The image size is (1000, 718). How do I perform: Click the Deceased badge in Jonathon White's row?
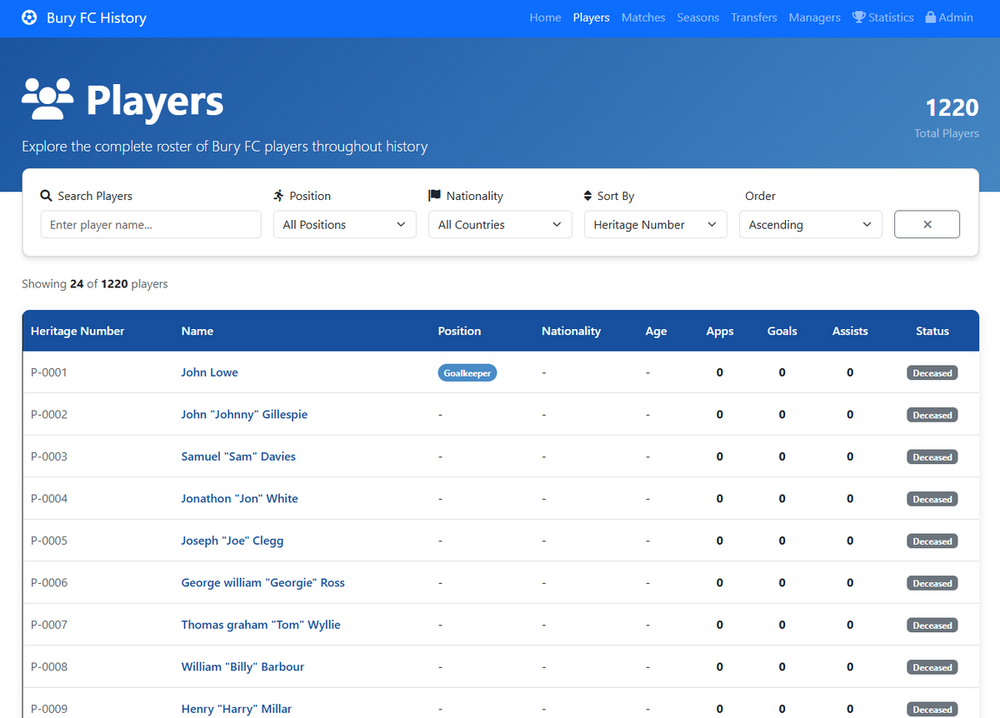[932, 499]
